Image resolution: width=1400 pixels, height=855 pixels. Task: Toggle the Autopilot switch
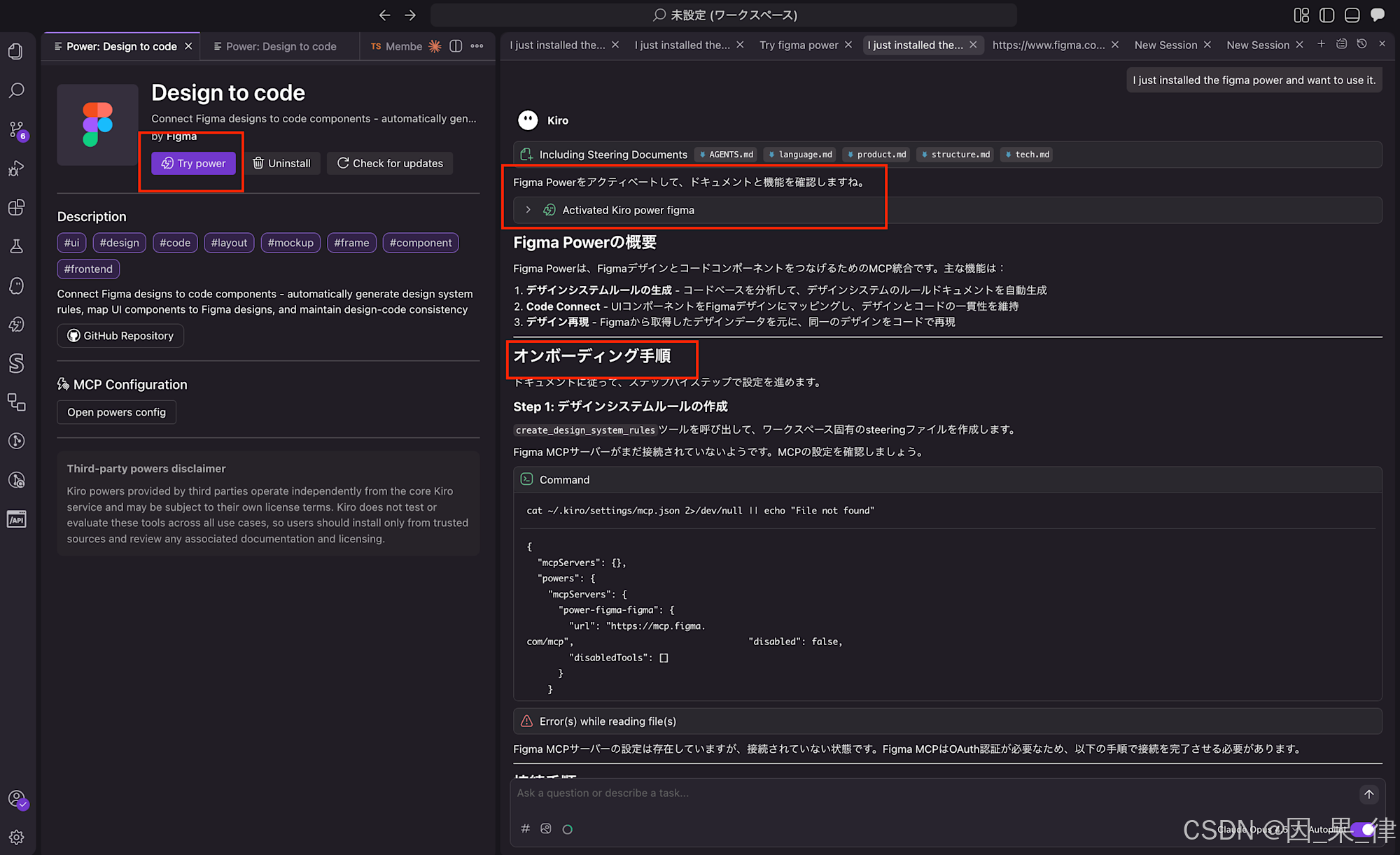click(1362, 830)
